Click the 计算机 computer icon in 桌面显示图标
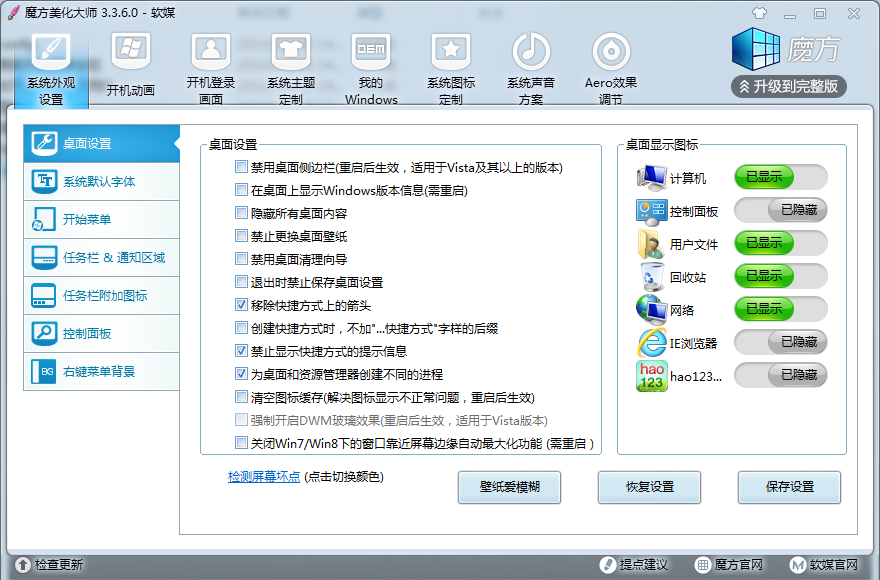Viewport: 880px width, 580px height. click(x=651, y=177)
